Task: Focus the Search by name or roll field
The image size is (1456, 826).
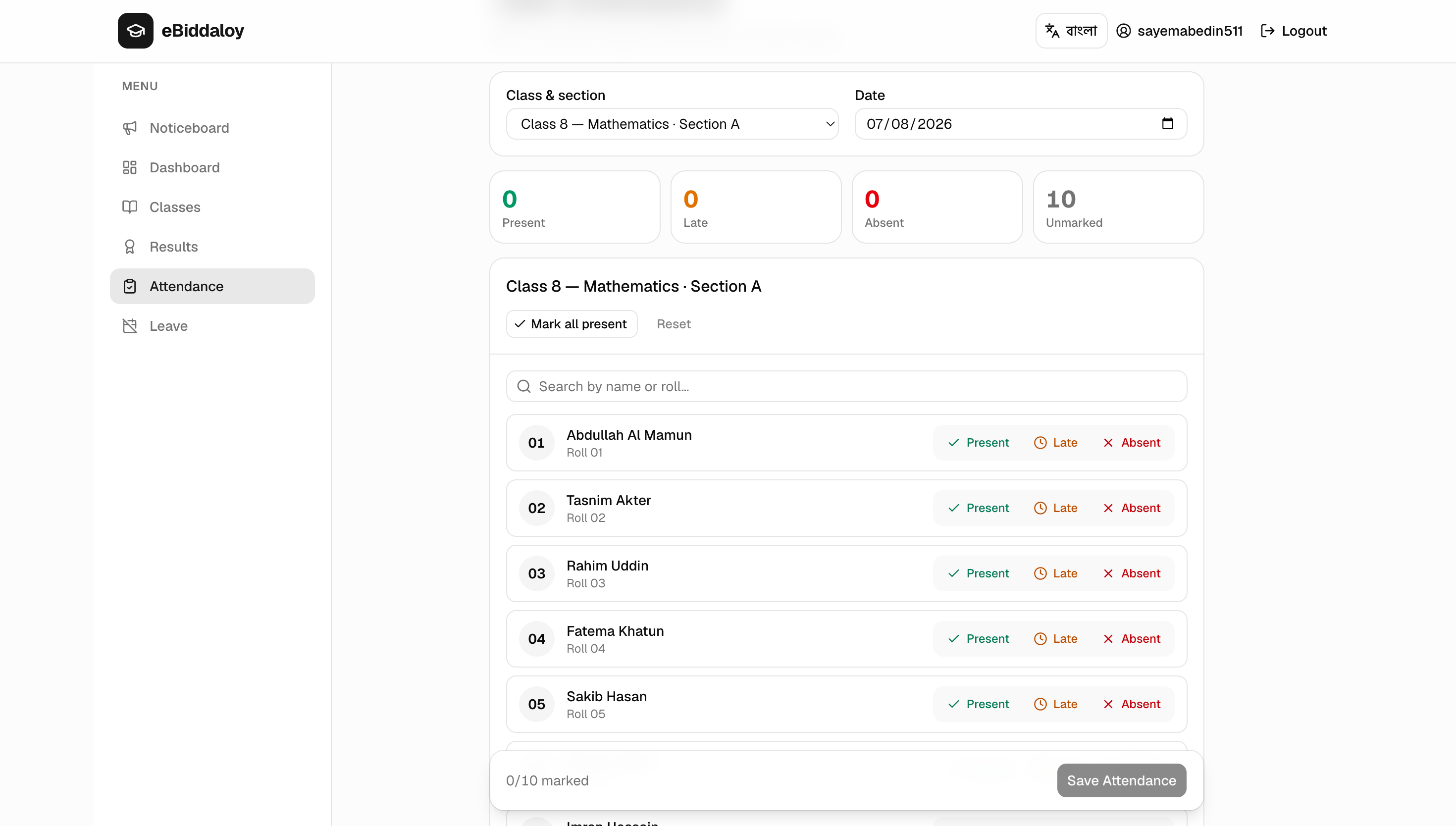Action: pos(846,386)
